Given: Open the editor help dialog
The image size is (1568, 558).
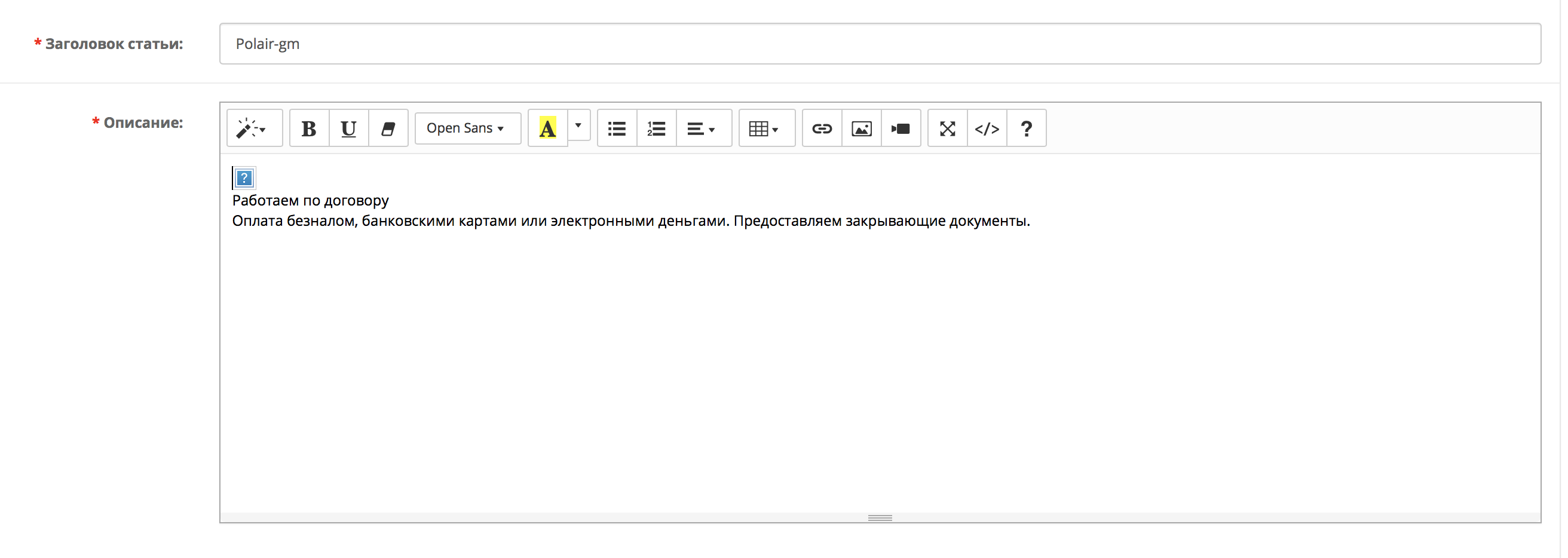Looking at the screenshot, I should pos(1026,128).
